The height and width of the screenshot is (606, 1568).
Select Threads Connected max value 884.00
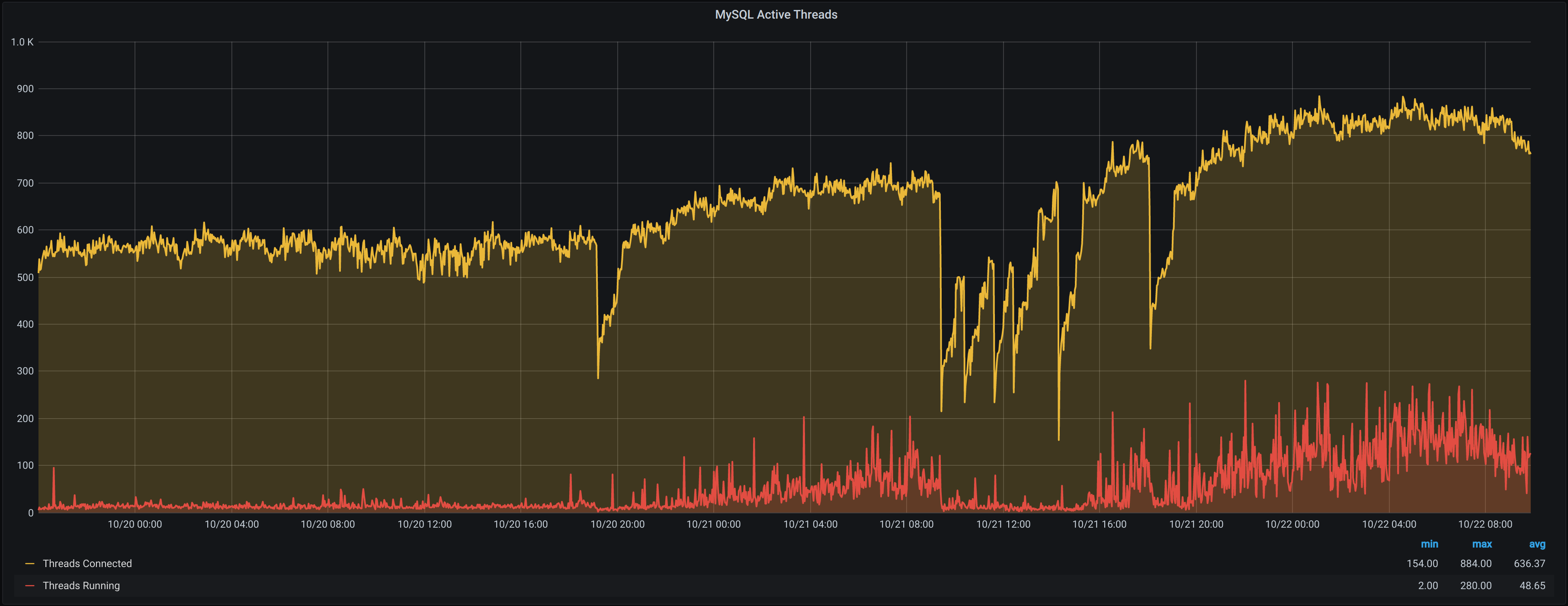(1475, 564)
